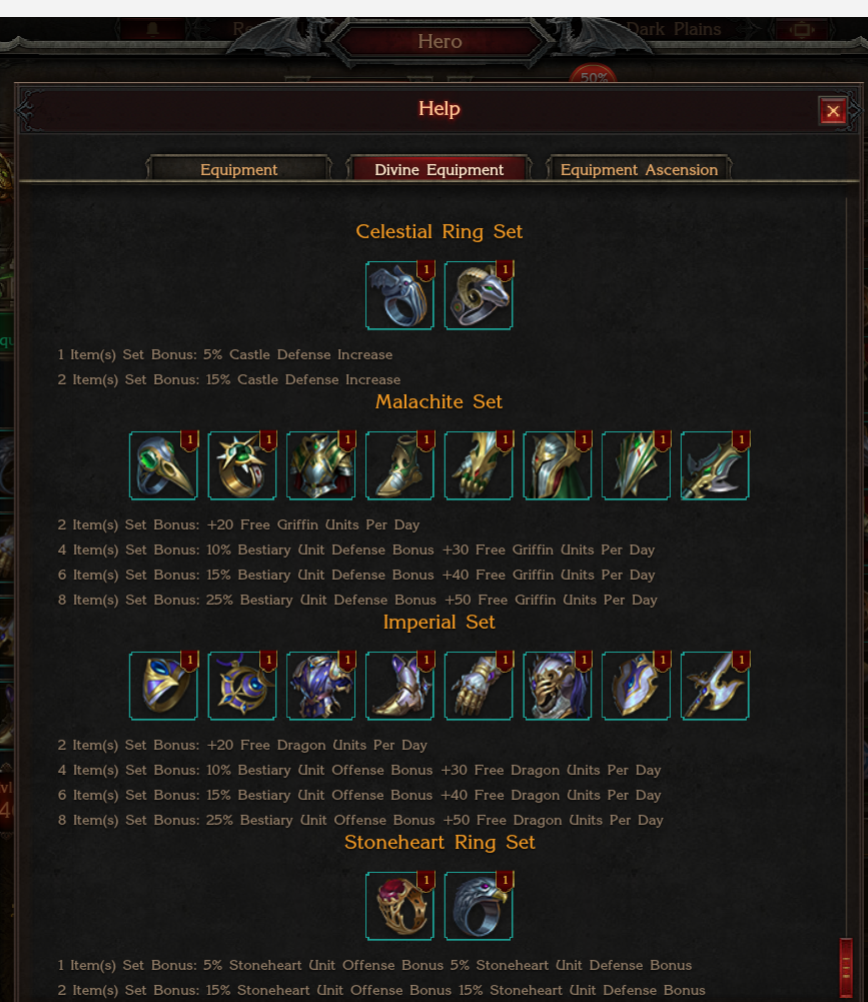Click the Imperial blue crescent amulet
868x1002 pixels.
242,686
